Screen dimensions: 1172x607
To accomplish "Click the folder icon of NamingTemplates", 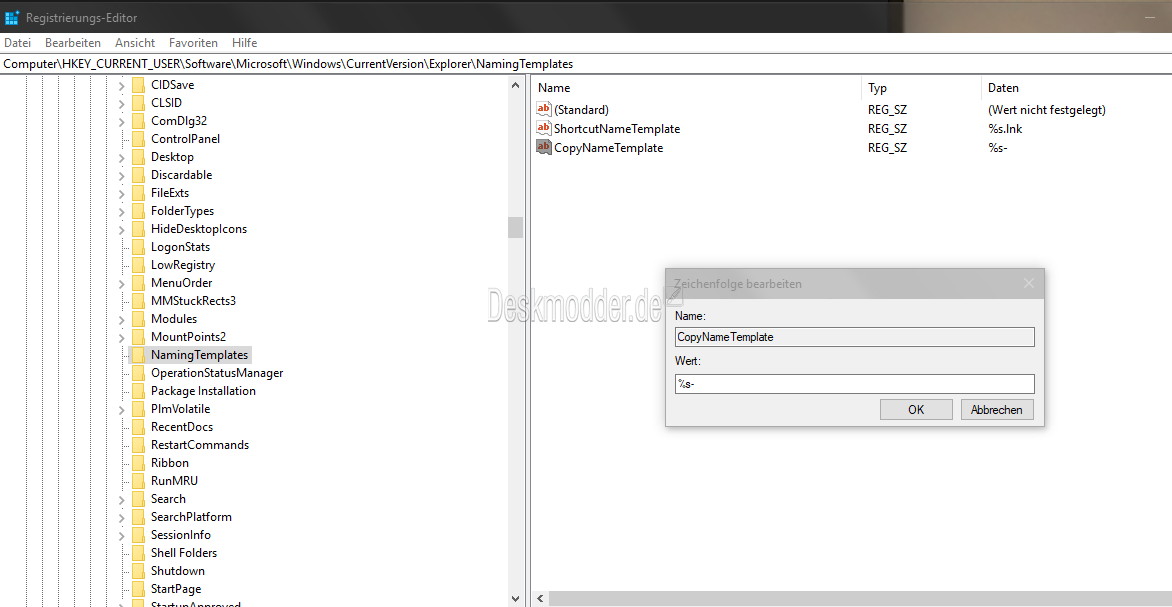I will point(138,354).
